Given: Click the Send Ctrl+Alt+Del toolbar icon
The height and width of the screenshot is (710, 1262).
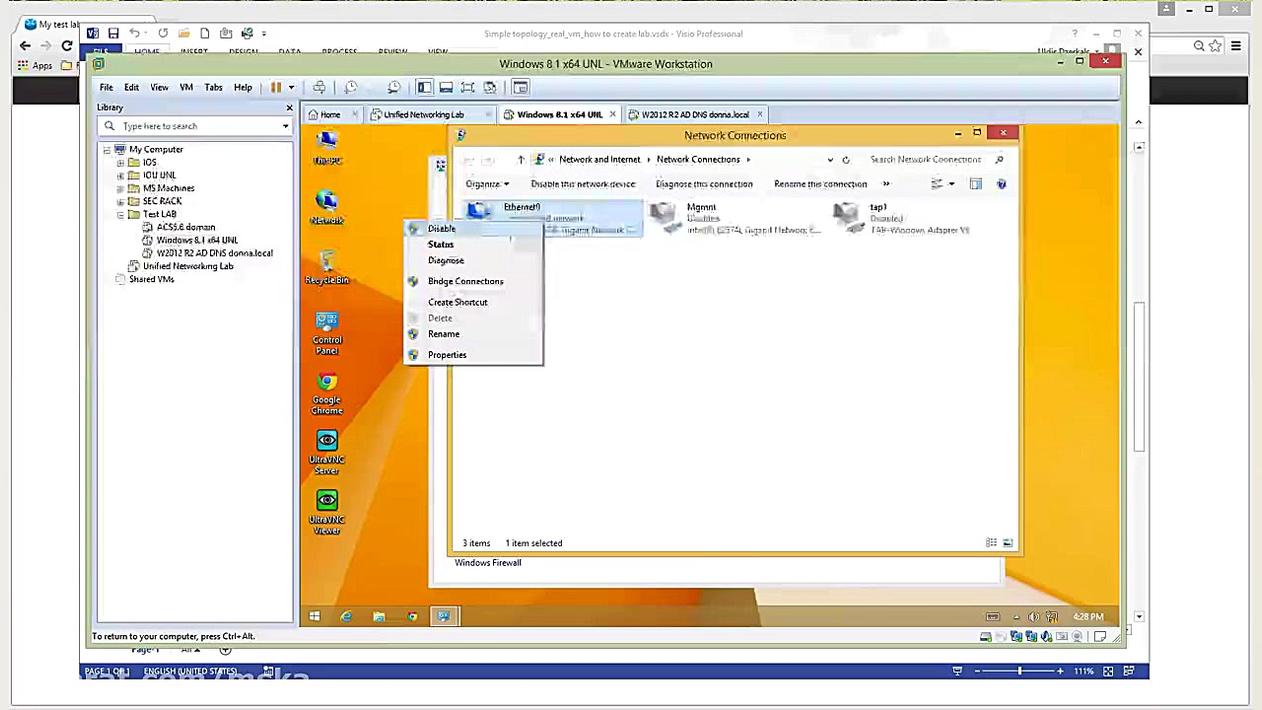Looking at the screenshot, I should tap(319, 87).
